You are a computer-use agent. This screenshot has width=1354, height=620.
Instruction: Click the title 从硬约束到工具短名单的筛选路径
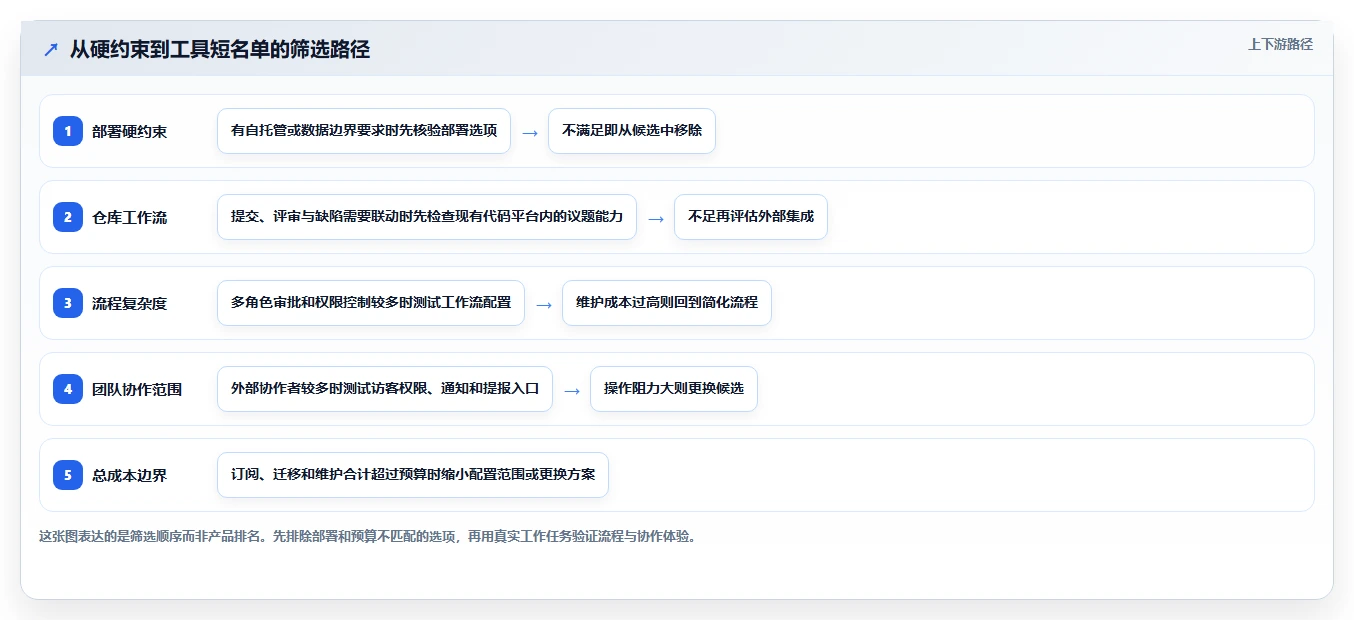pyautogui.click(x=220, y=49)
